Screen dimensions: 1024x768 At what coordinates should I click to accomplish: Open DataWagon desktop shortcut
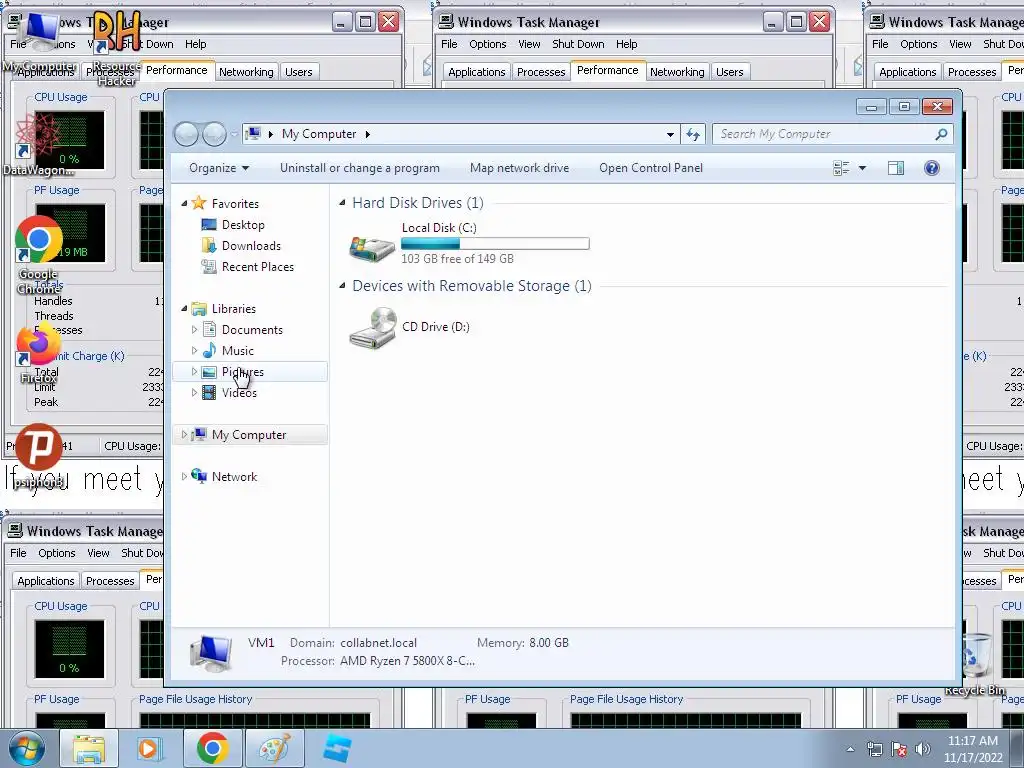coord(39,145)
